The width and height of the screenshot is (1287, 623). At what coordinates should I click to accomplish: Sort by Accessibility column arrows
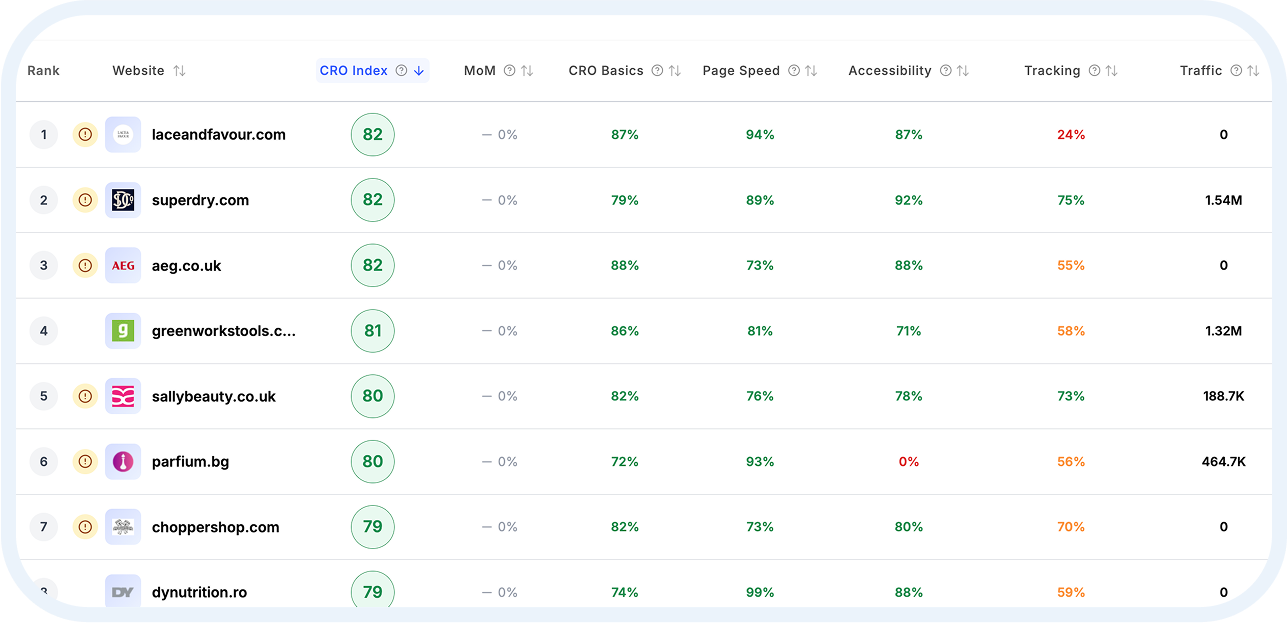tap(963, 70)
